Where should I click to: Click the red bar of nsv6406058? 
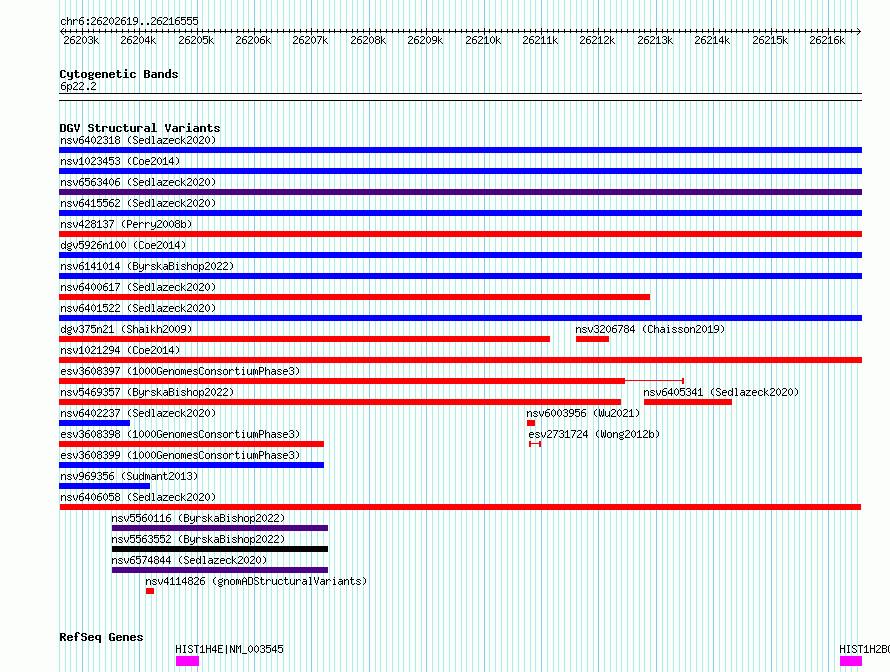[460, 507]
